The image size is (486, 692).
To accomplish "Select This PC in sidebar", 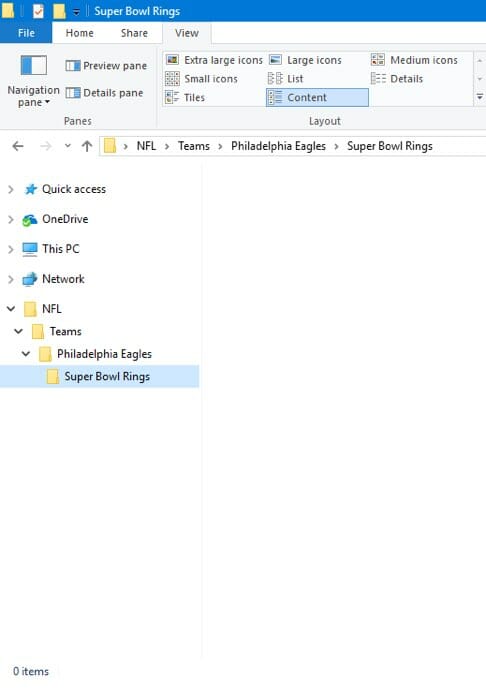I will pos(60,249).
